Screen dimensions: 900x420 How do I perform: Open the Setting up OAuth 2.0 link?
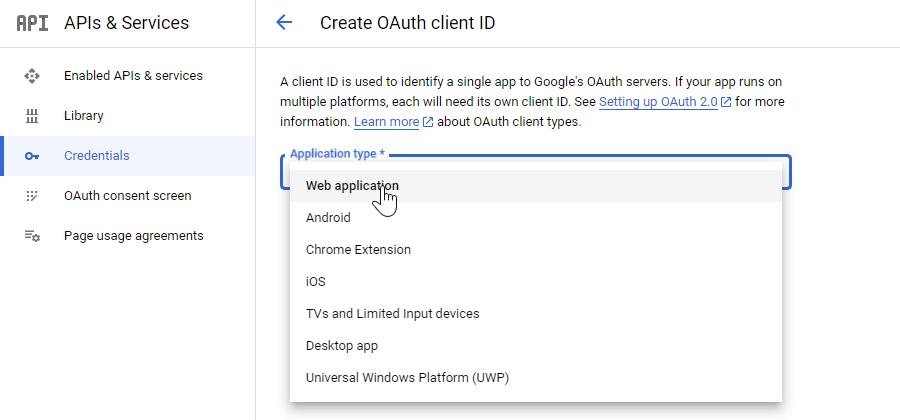point(658,102)
